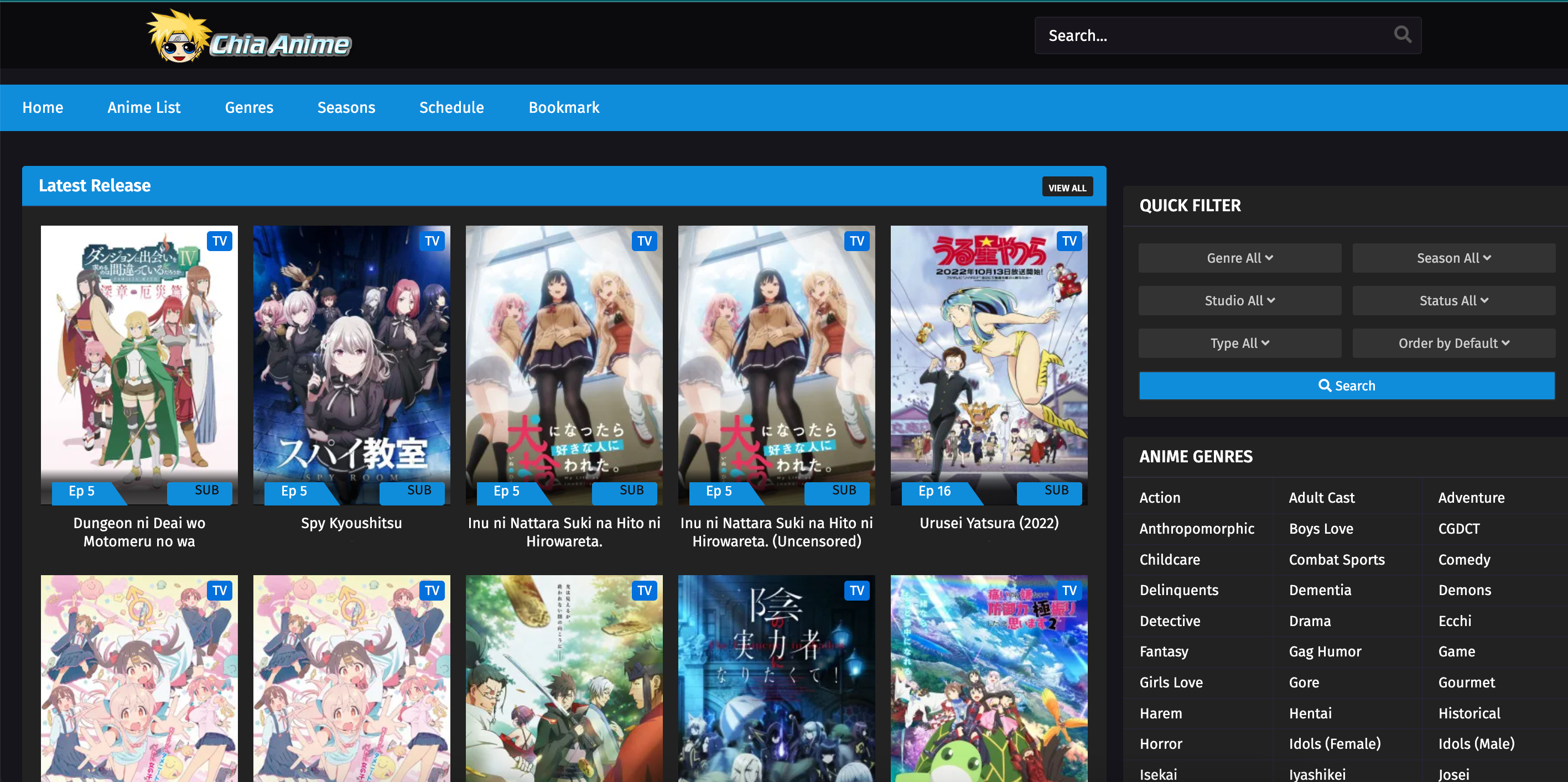Select the Boys Love genre

point(1321,529)
